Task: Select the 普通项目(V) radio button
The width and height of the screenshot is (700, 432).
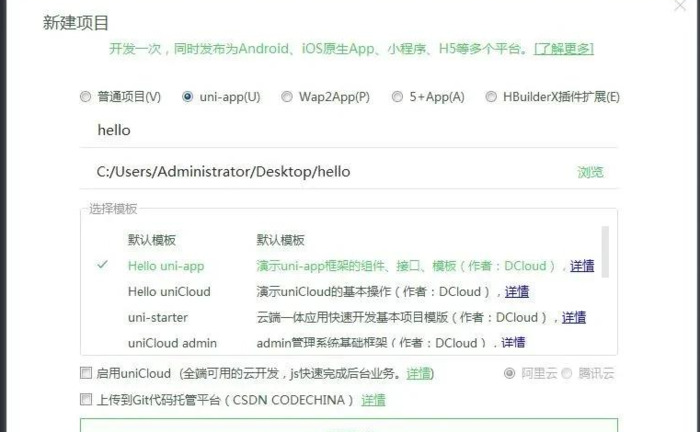Action: 85,97
